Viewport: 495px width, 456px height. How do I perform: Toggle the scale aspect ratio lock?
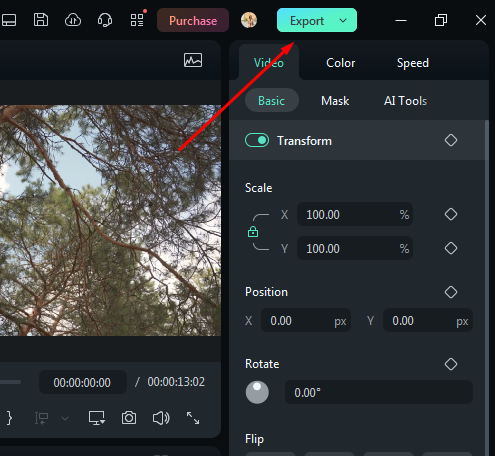tap(253, 231)
